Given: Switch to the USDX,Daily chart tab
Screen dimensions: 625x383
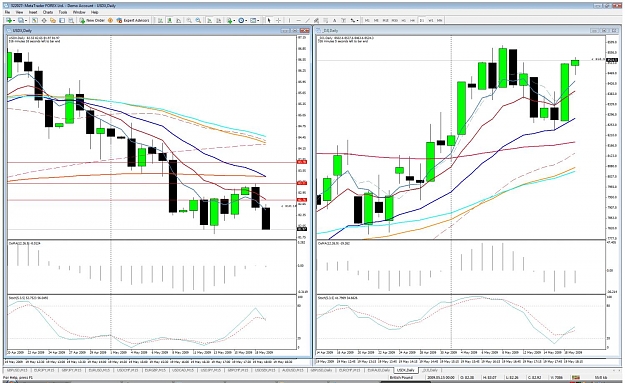Looking at the screenshot, I should [x=405, y=370].
